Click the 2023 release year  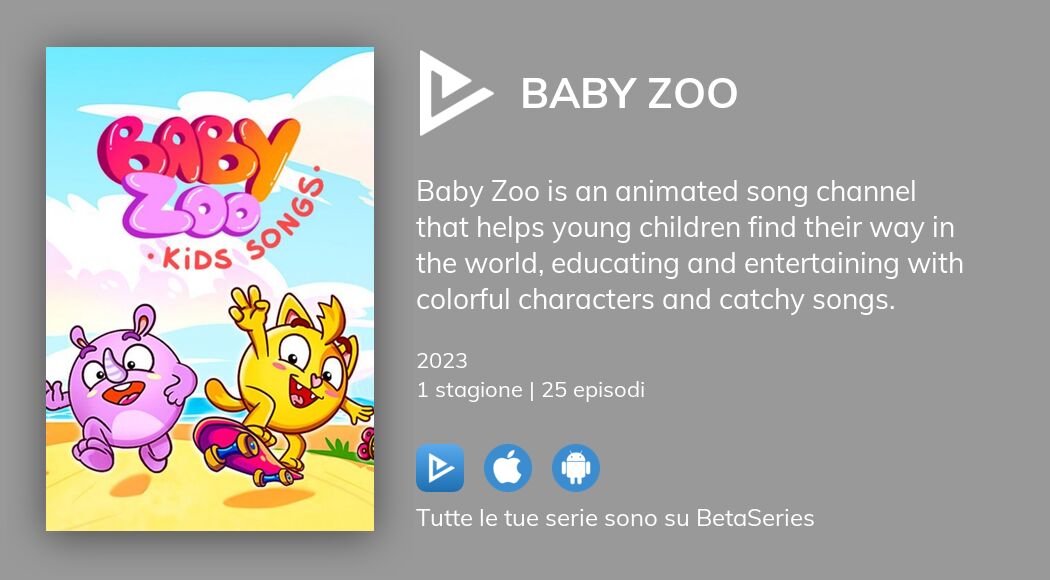click(441, 361)
